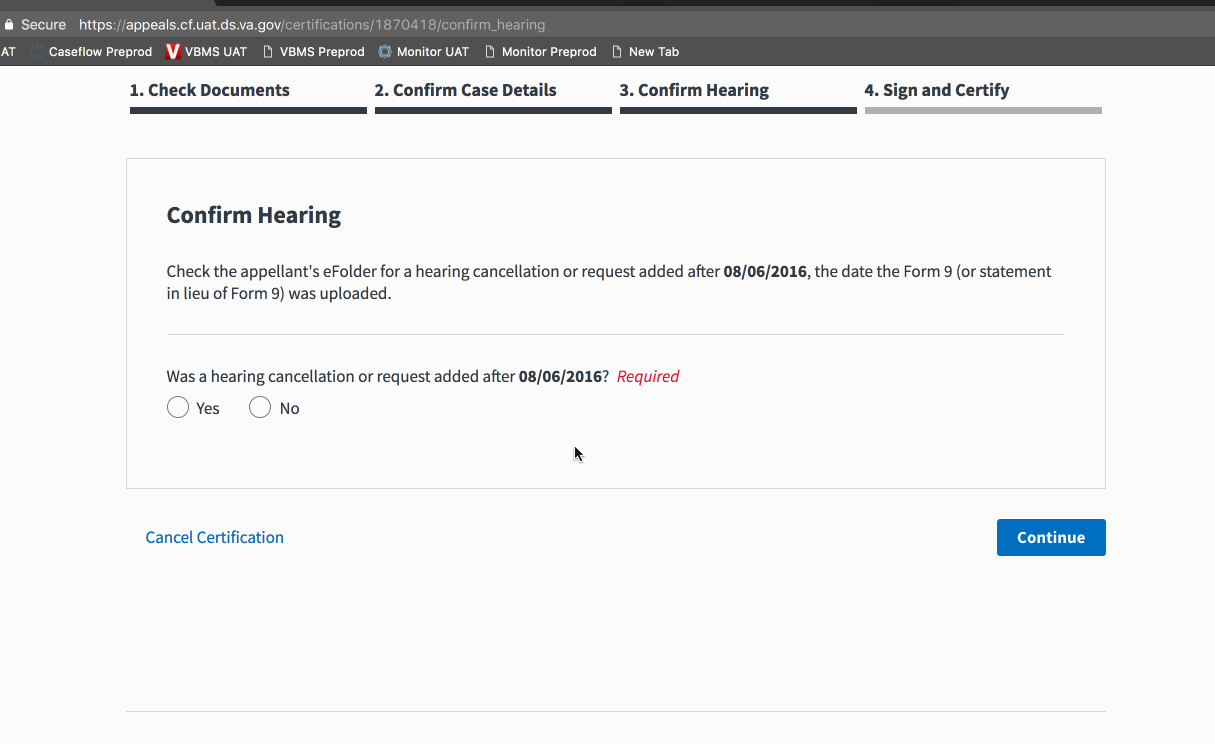The width and height of the screenshot is (1215, 744).
Task: Open the Caseflow Preprod bookmark
Action: [x=91, y=52]
